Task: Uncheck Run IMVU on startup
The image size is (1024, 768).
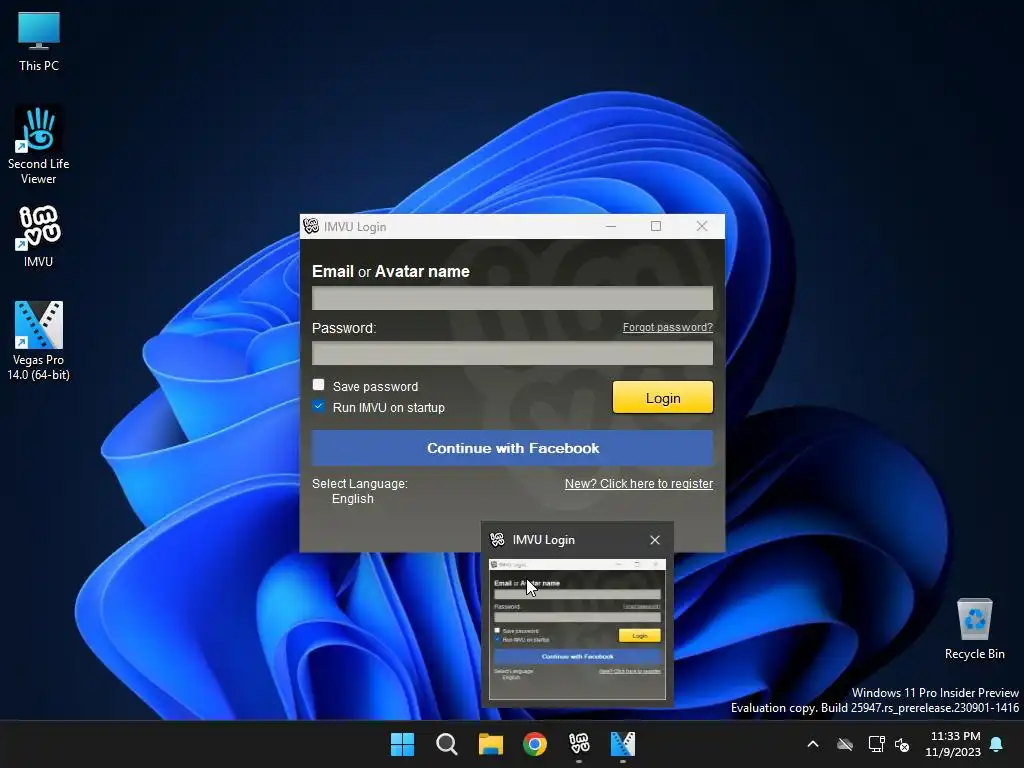Action: (x=319, y=406)
